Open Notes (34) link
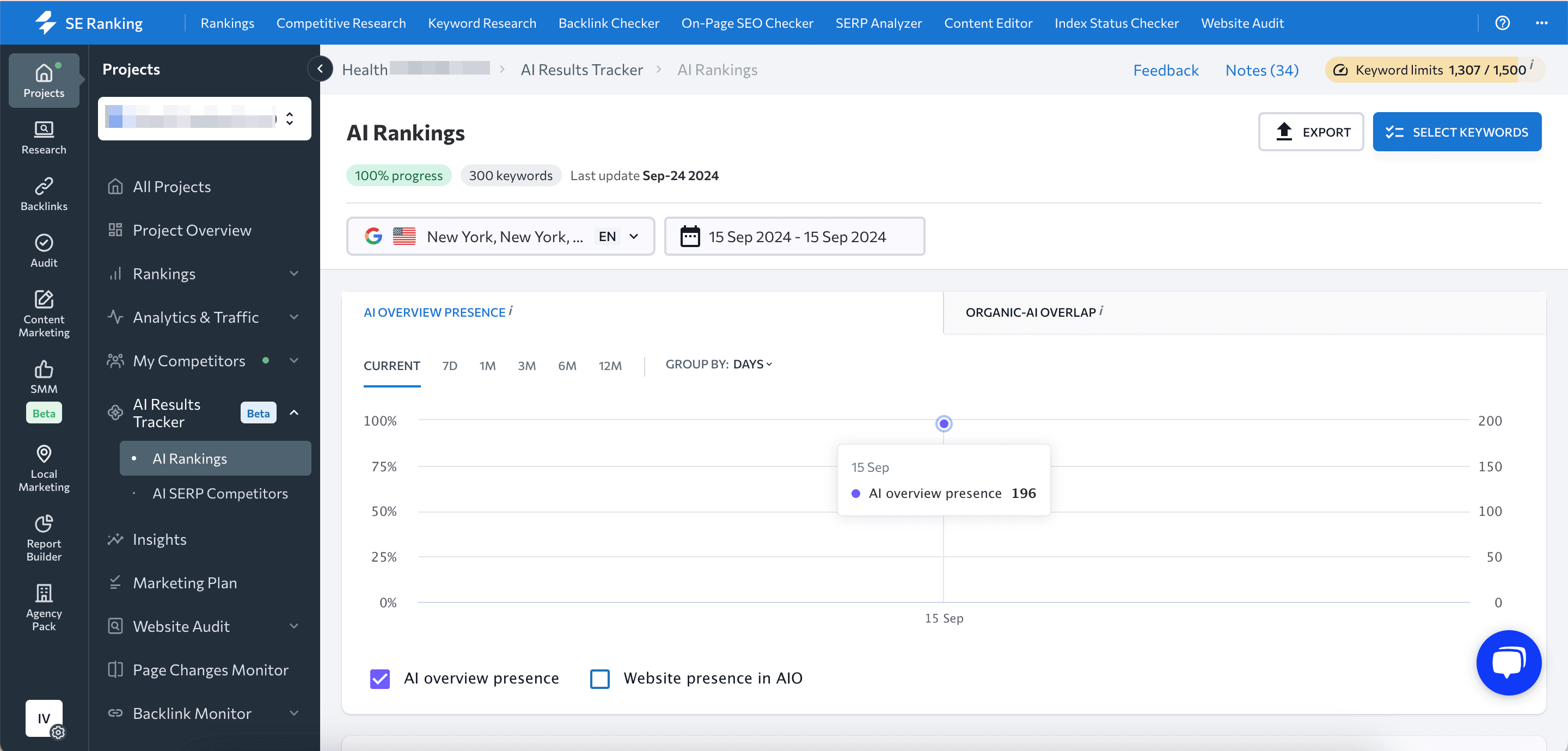This screenshot has width=1568, height=751. (1262, 70)
